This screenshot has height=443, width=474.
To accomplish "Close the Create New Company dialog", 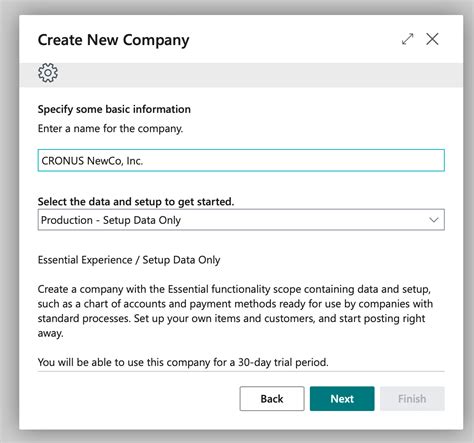I will tap(432, 39).
